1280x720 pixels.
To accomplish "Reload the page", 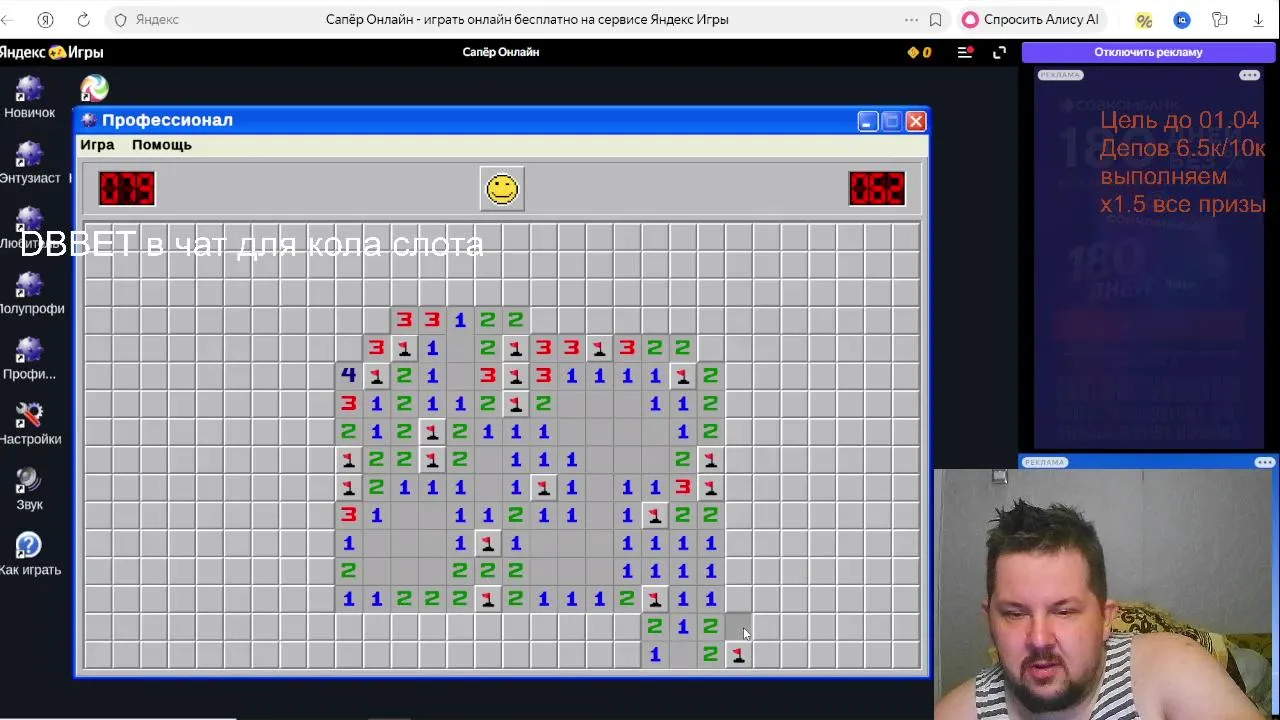I will (83, 20).
